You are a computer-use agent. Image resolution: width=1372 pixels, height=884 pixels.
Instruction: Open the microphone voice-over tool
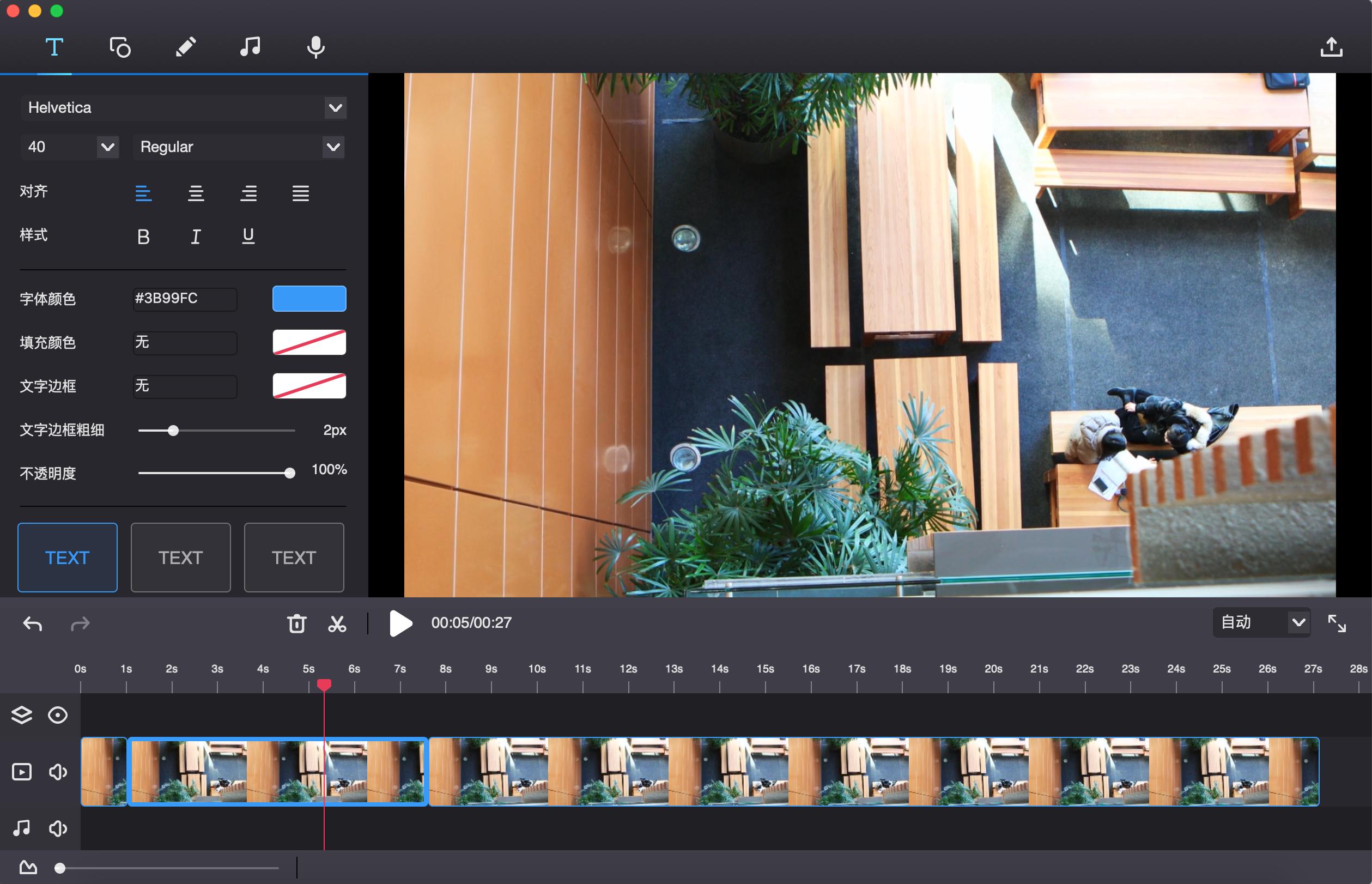pyautogui.click(x=315, y=47)
